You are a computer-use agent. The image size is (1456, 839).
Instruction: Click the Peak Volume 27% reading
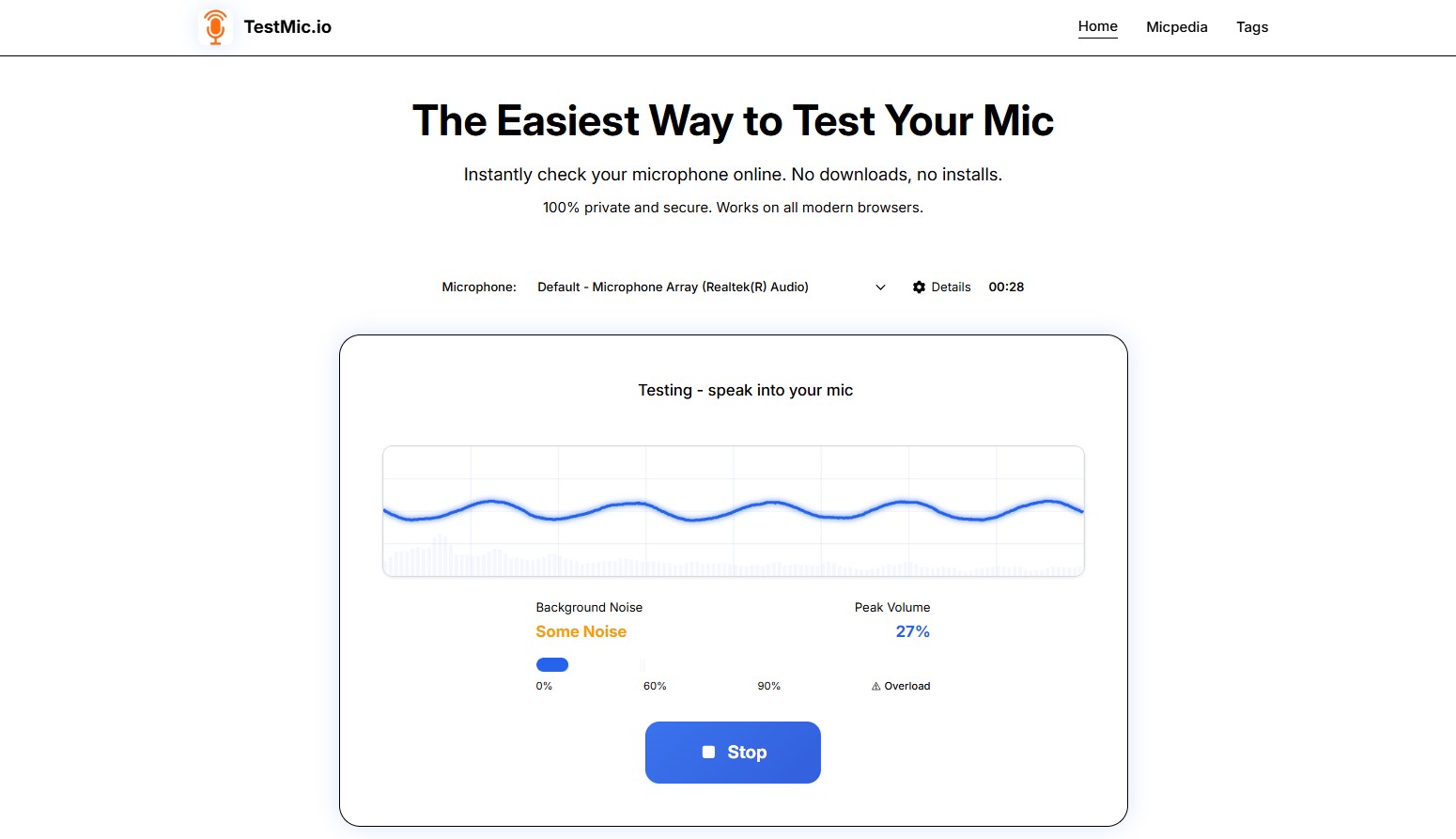911,631
